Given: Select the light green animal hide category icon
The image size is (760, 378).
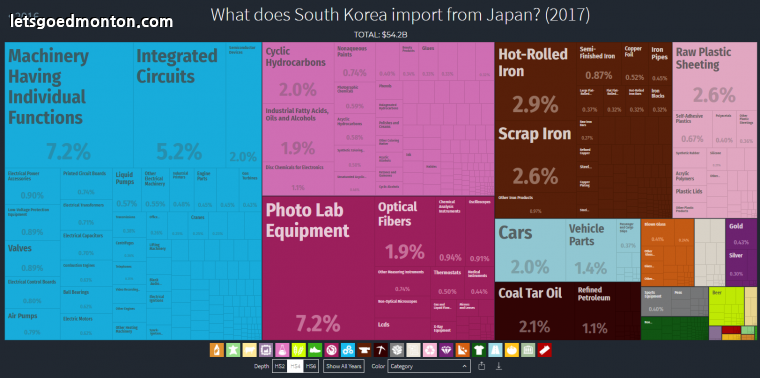Looking at the screenshot, I should (233, 350).
